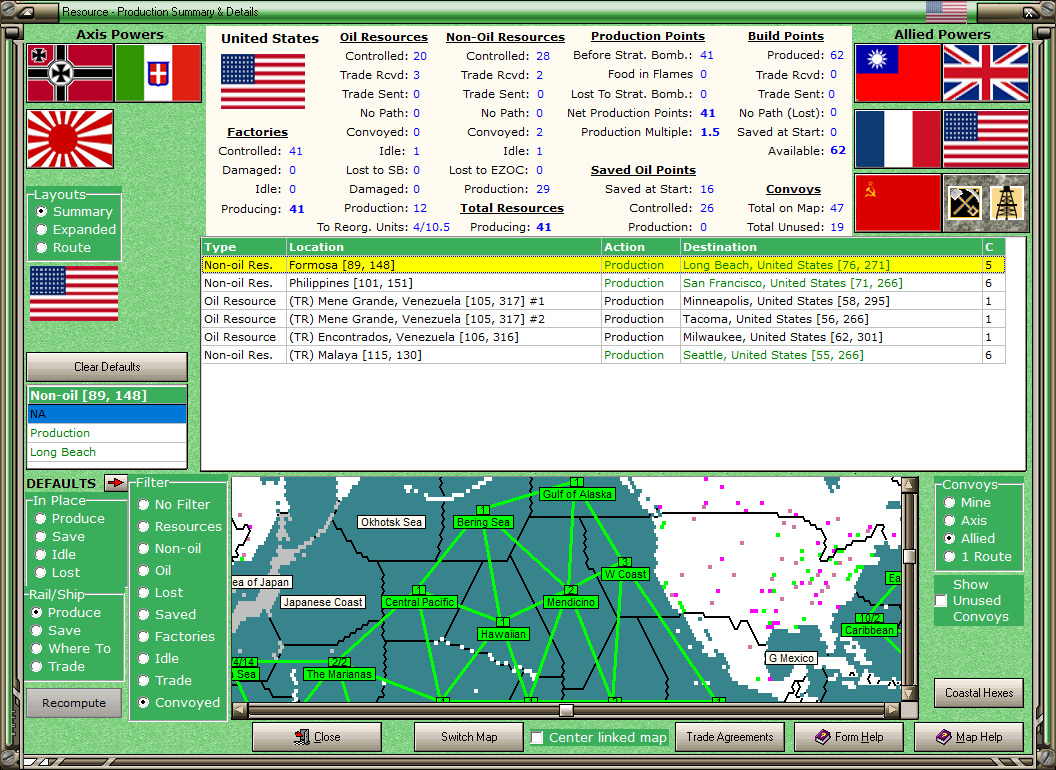The width and height of the screenshot is (1056, 770).
Task: Click The Marianas sea area marker
Action: click(339, 674)
